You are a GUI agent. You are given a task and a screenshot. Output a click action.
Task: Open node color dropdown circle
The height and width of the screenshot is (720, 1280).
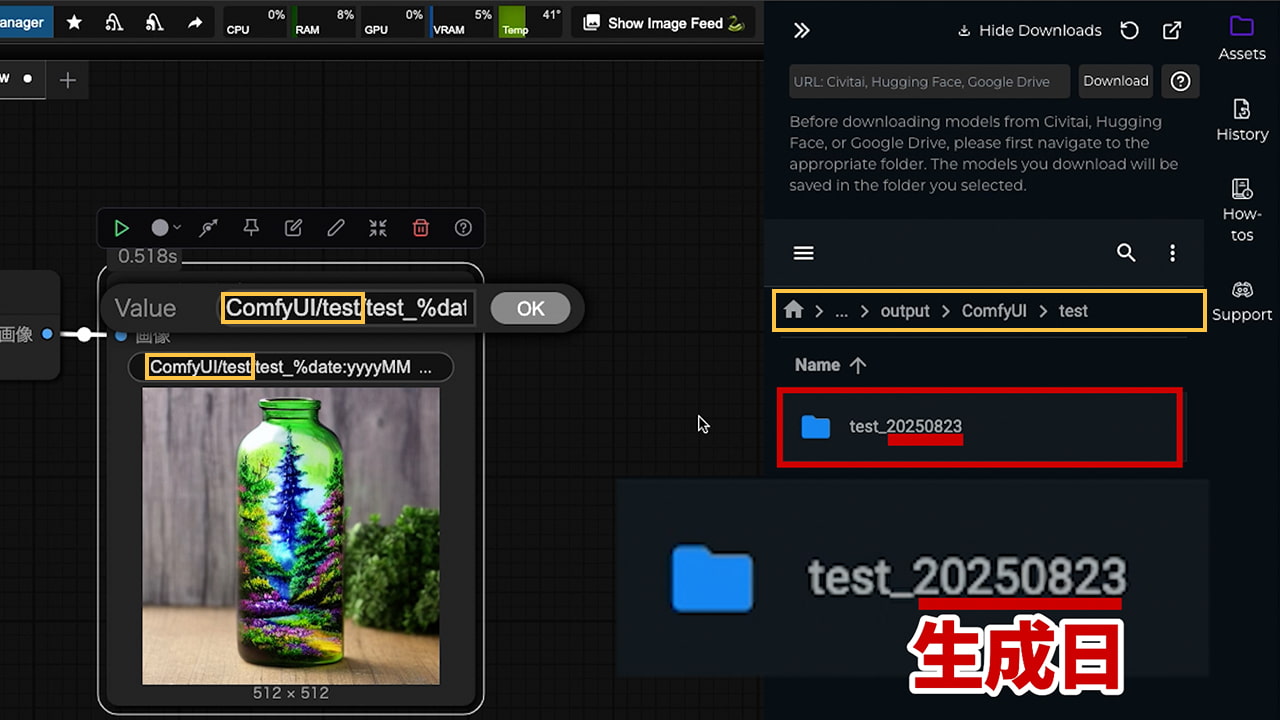164,228
